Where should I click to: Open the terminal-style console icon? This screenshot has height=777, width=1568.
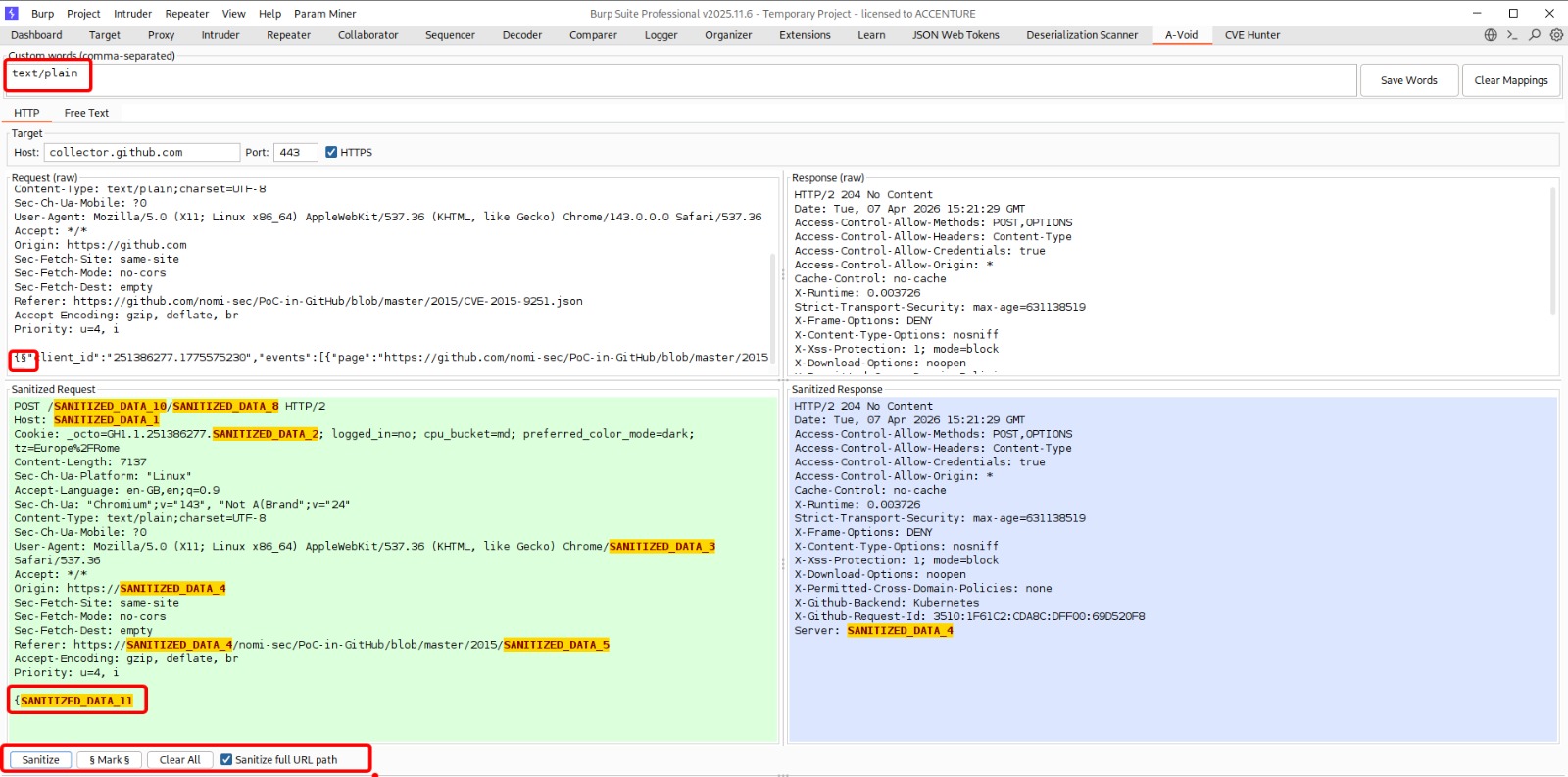pyautogui.click(x=1512, y=35)
